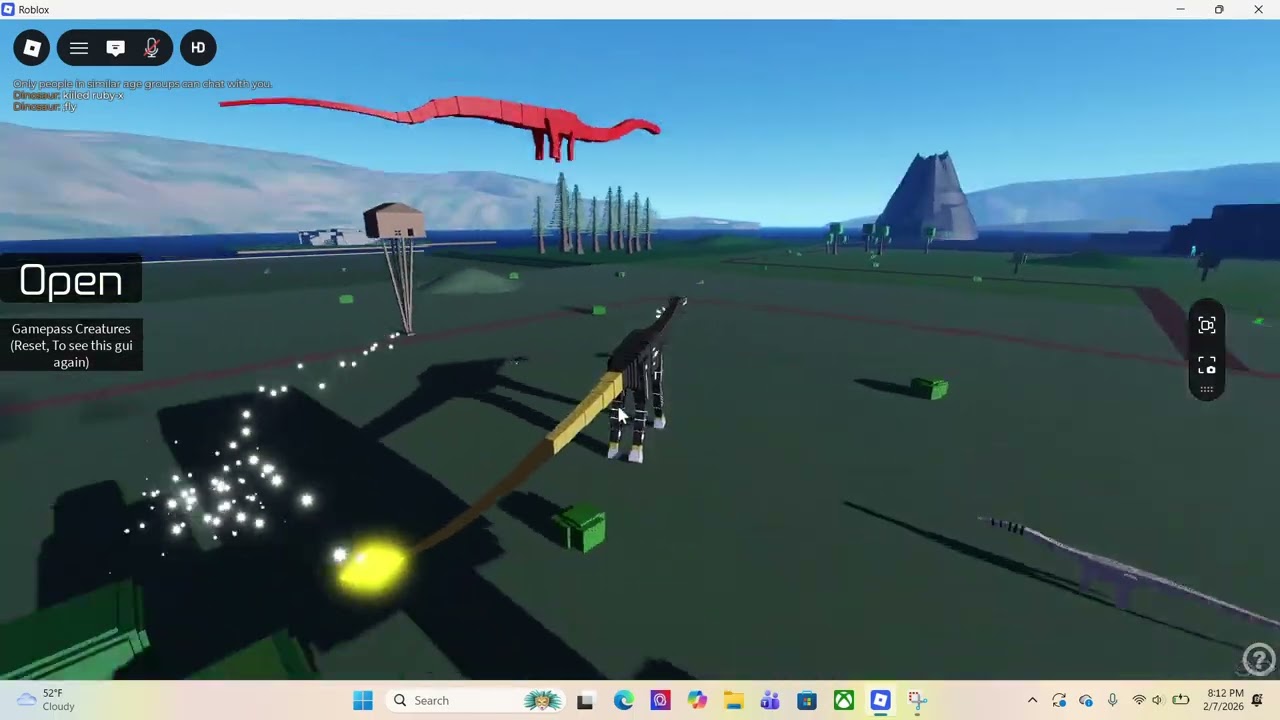
Task: Open the Xbox app from the taskbar
Action: [x=844, y=701]
